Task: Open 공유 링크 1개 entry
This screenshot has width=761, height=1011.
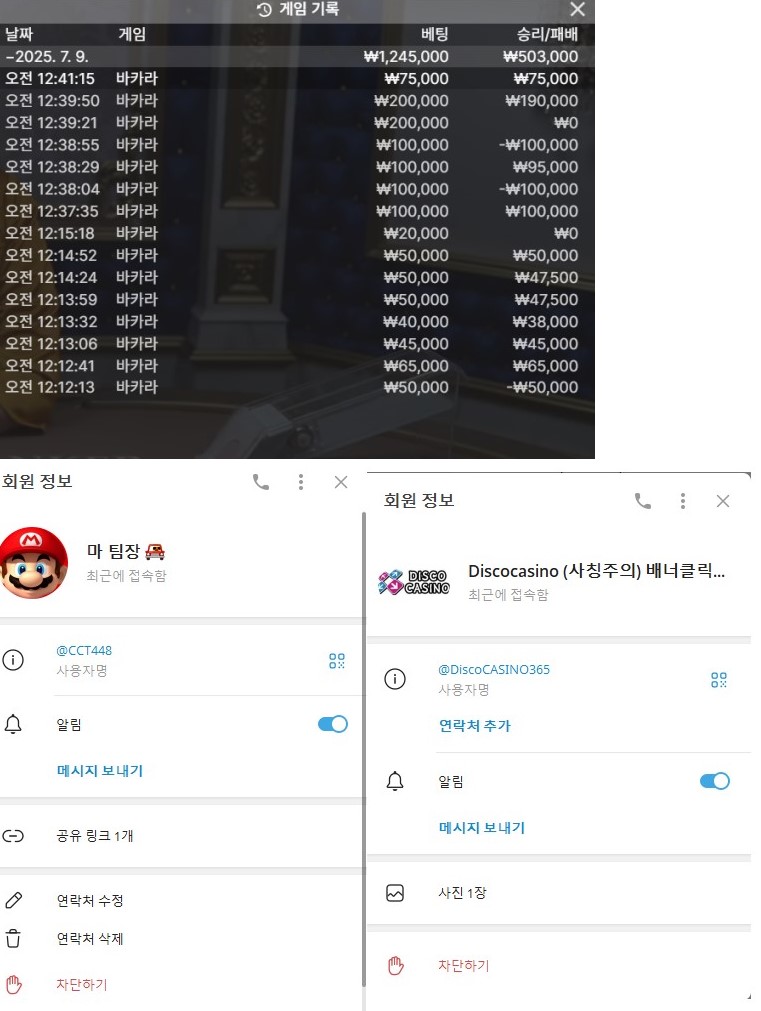Action: 181,836
